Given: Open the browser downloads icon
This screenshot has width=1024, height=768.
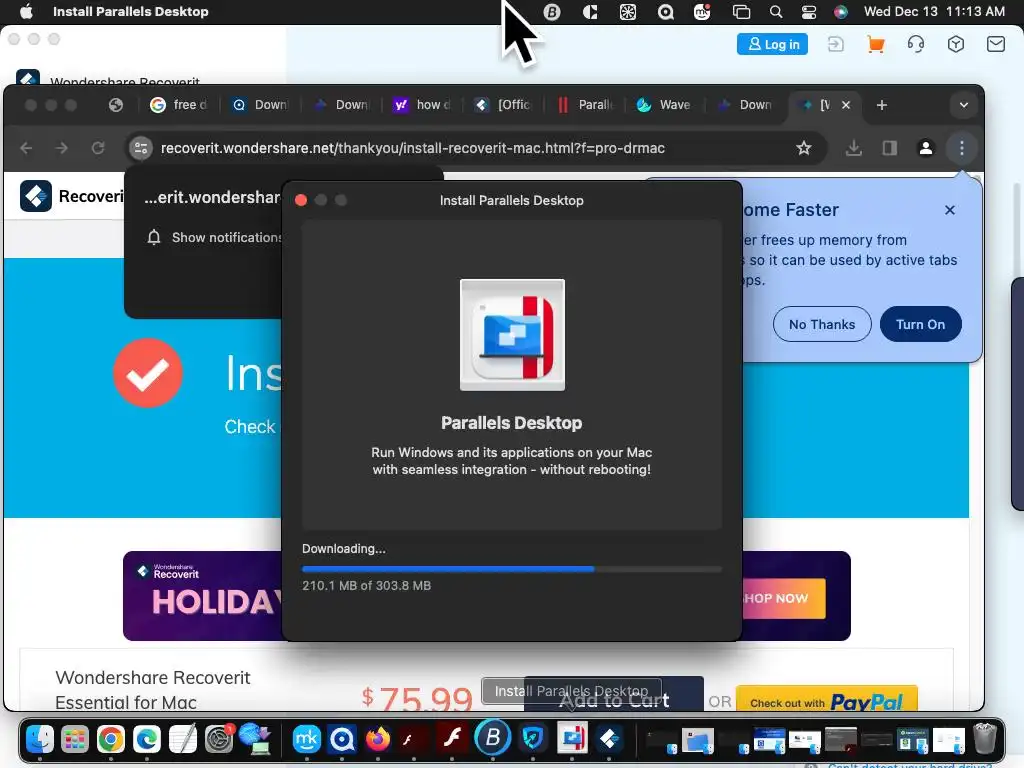Looking at the screenshot, I should (x=854, y=148).
